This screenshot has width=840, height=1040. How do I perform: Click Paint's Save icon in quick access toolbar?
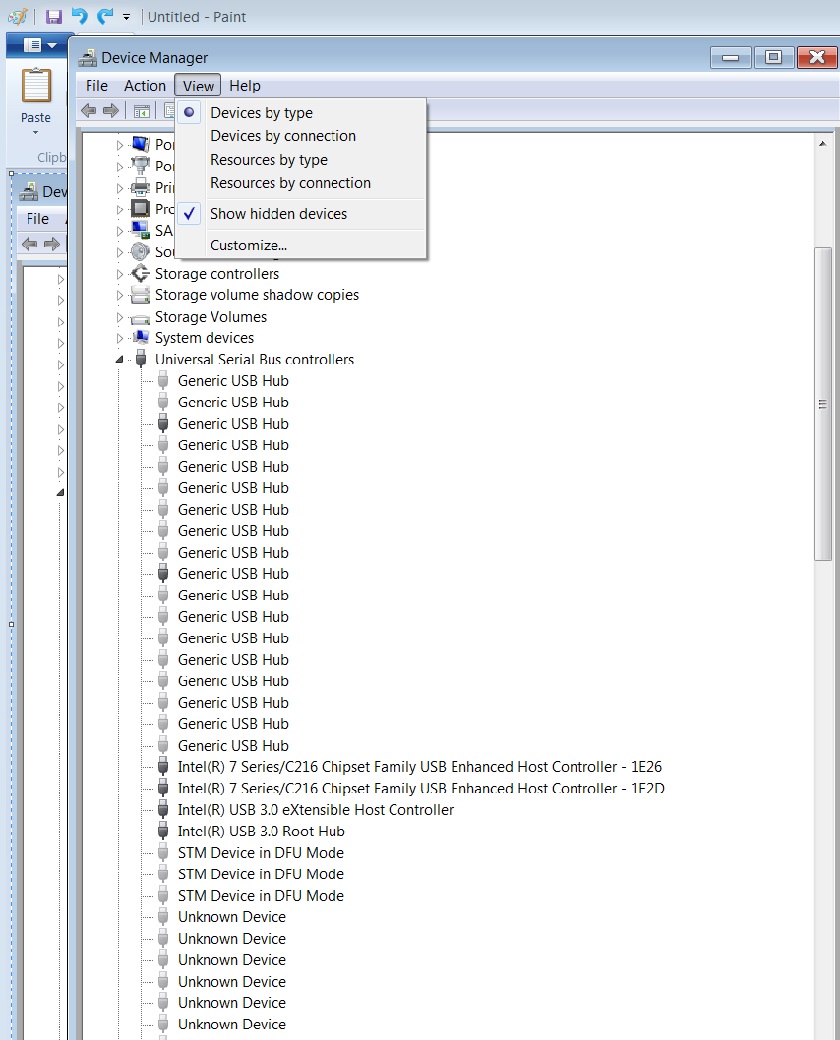click(x=54, y=17)
